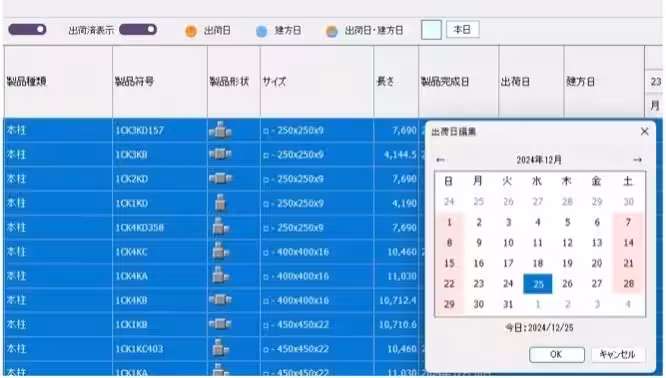Click the length value 4,190
Screen dimensions: 666x378
tap(404, 203)
